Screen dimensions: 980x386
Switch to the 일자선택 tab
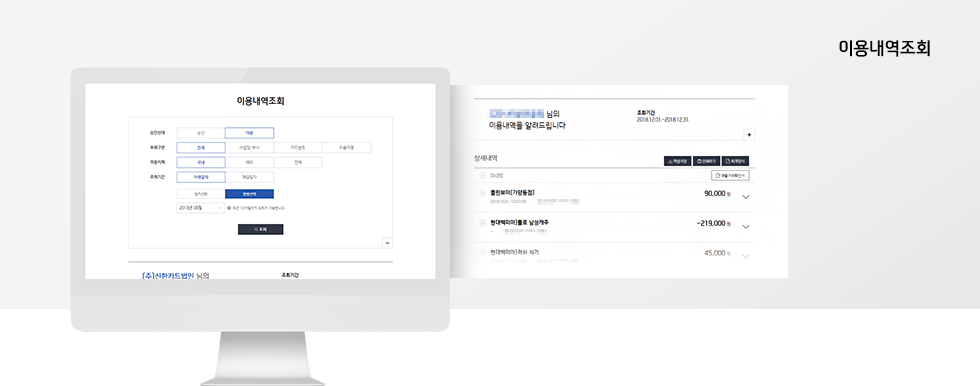tap(201, 194)
